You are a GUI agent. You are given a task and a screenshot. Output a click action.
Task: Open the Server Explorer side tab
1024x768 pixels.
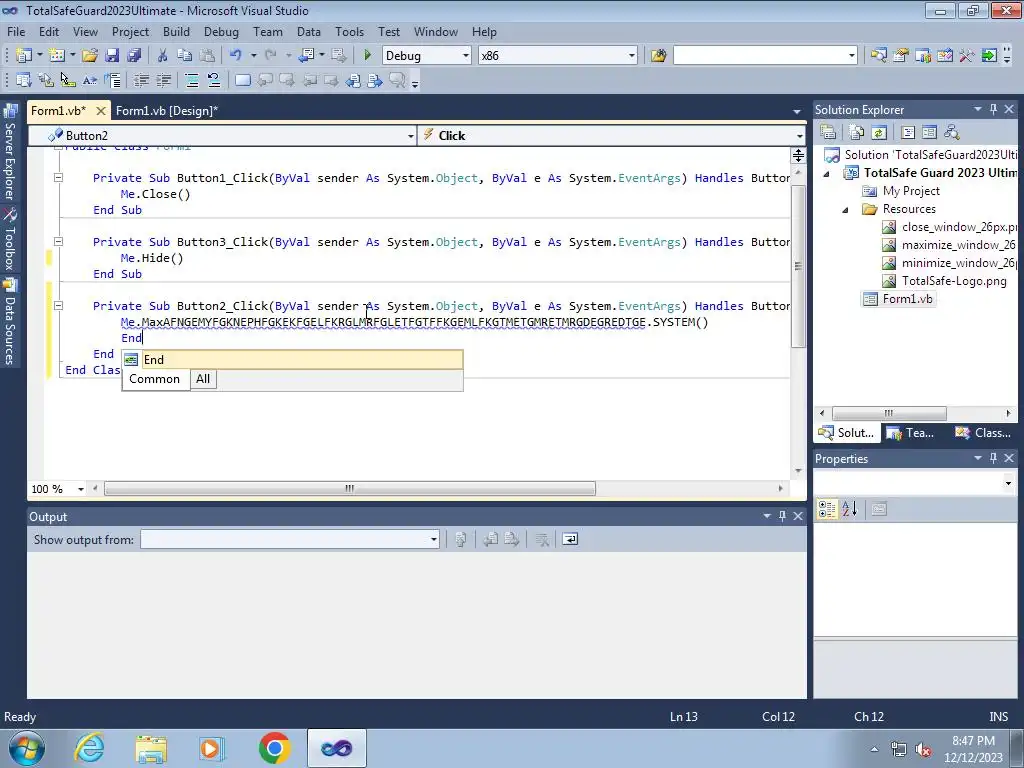pyautogui.click(x=10, y=153)
